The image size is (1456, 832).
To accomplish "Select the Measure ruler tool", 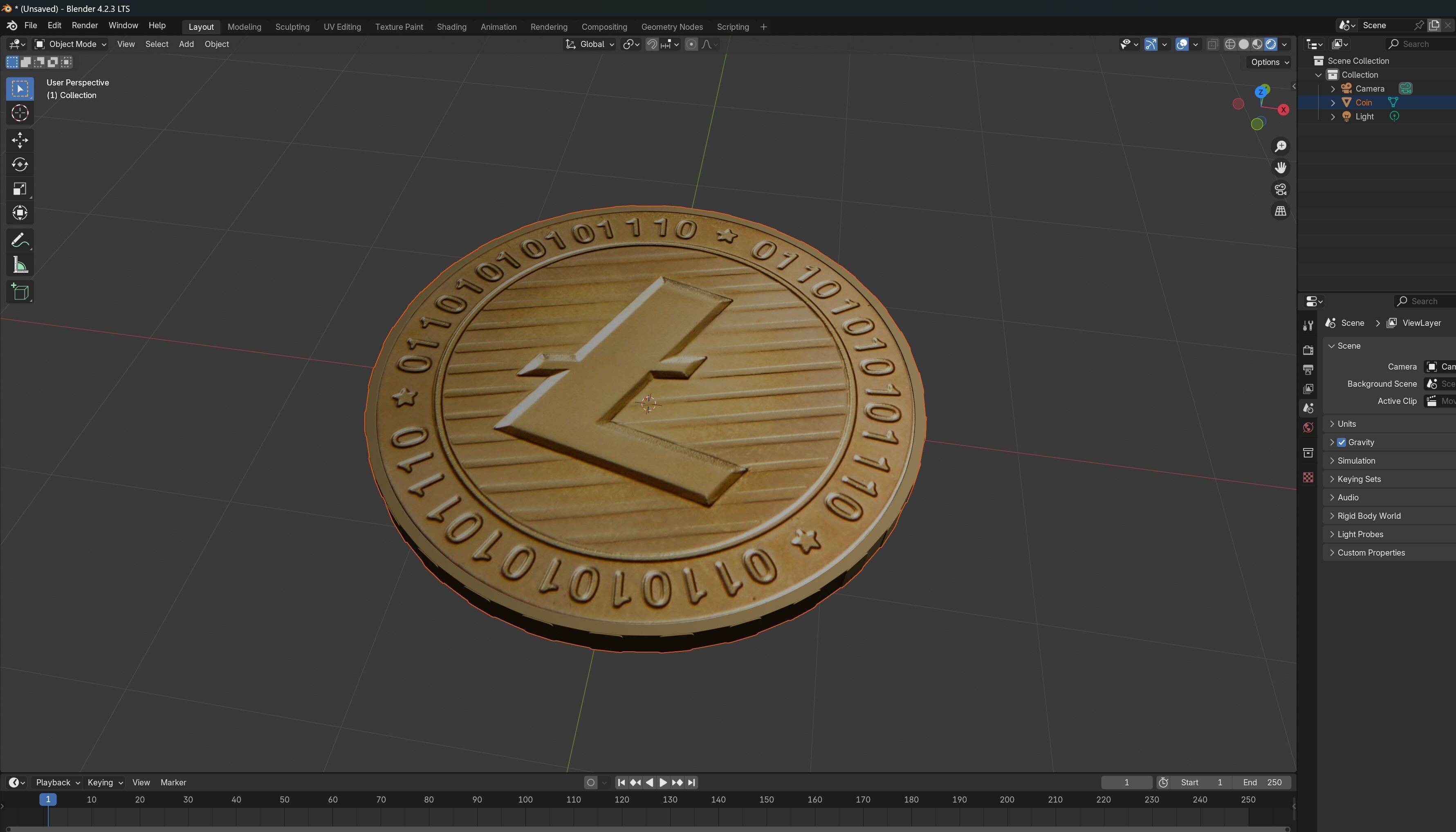I will (x=20, y=265).
